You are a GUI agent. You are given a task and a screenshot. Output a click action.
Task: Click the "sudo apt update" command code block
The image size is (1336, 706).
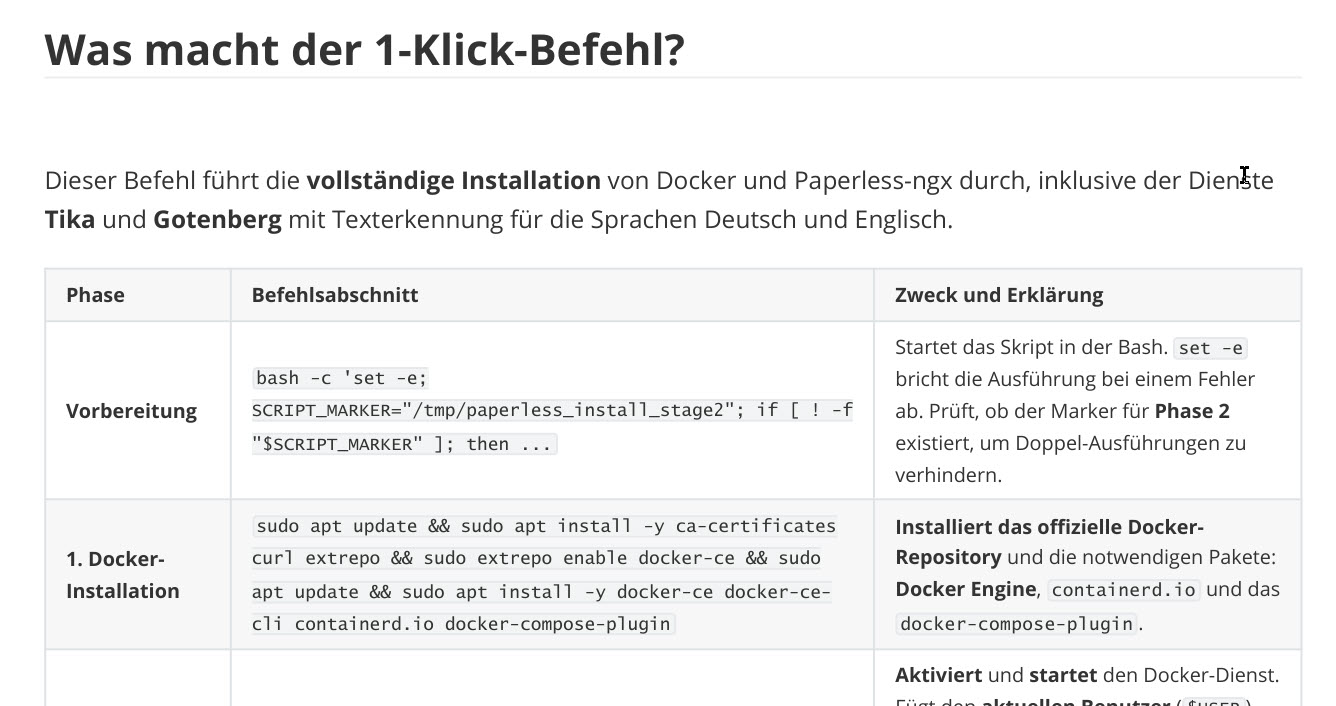545,575
